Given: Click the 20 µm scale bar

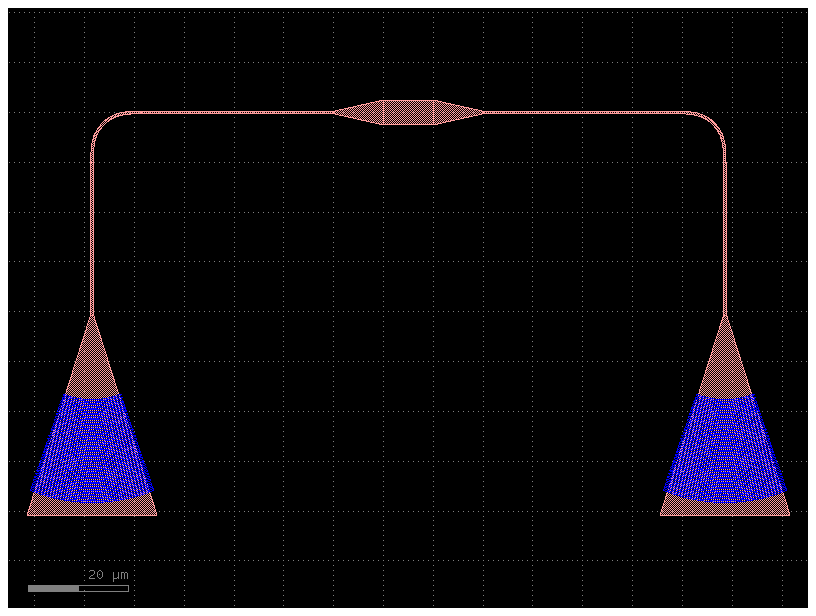Looking at the screenshot, I should tap(80, 587).
